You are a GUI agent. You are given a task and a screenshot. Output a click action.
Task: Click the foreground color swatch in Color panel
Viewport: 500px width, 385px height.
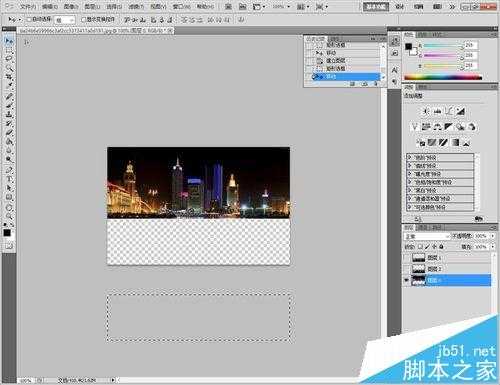[x=409, y=47]
